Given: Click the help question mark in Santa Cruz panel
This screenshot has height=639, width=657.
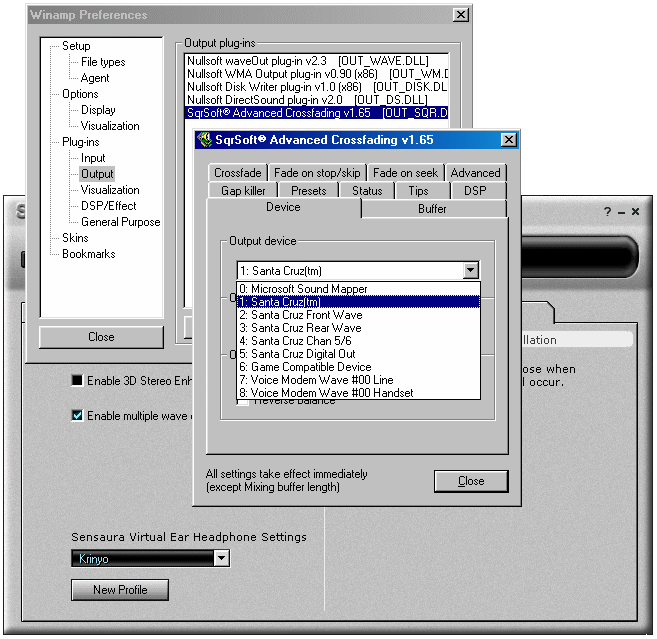Looking at the screenshot, I should coord(608,212).
